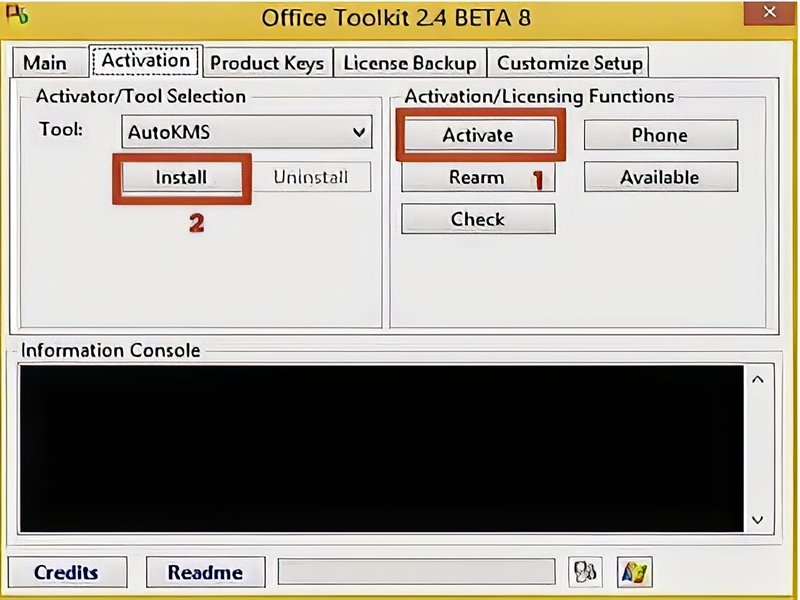This screenshot has height=600, width=800.
Task: Open the Credits dialog
Action: click(x=66, y=572)
